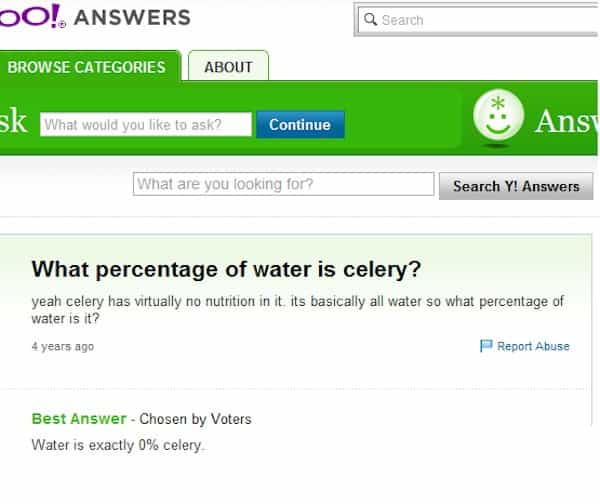This screenshot has width=600, height=504.
Task: Focus the "What are you looking for?" field
Action: [283, 184]
